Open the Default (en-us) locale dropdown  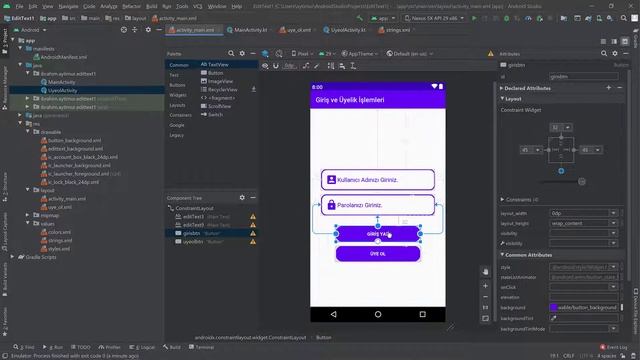point(409,53)
